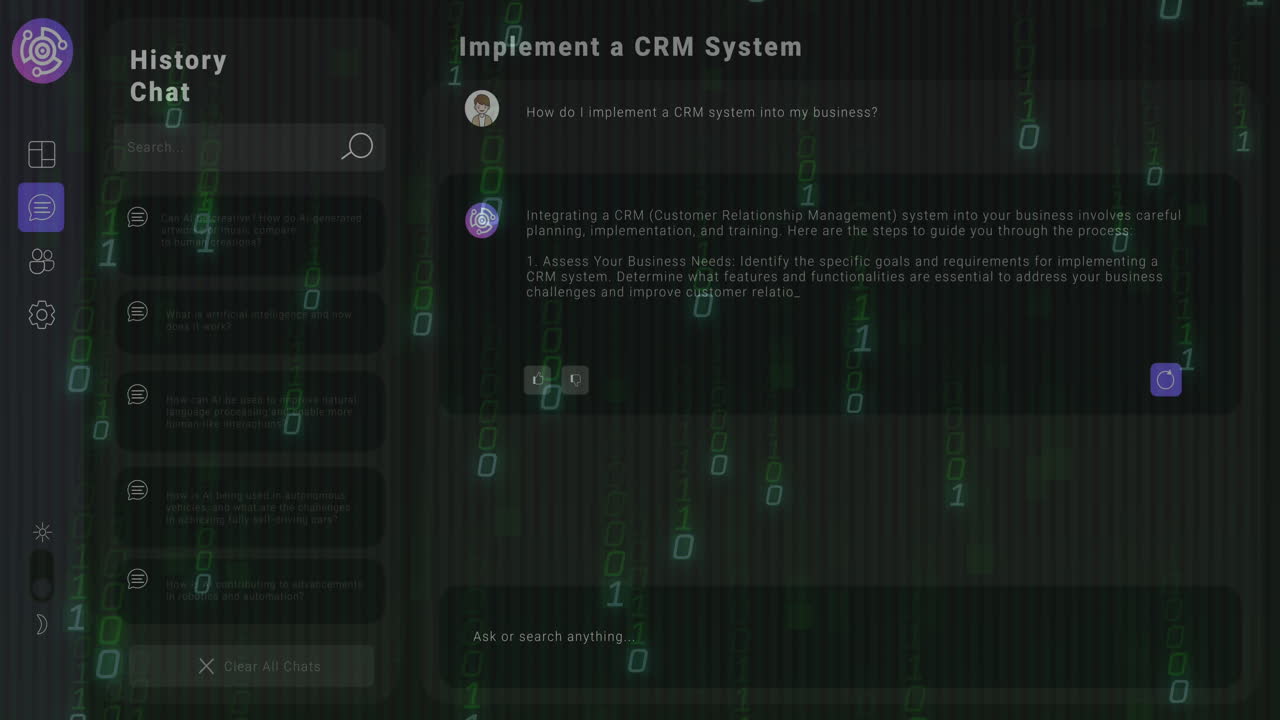
Task: Open the Community/Users section
Action: pyautogui.click(x=41, y=261)
